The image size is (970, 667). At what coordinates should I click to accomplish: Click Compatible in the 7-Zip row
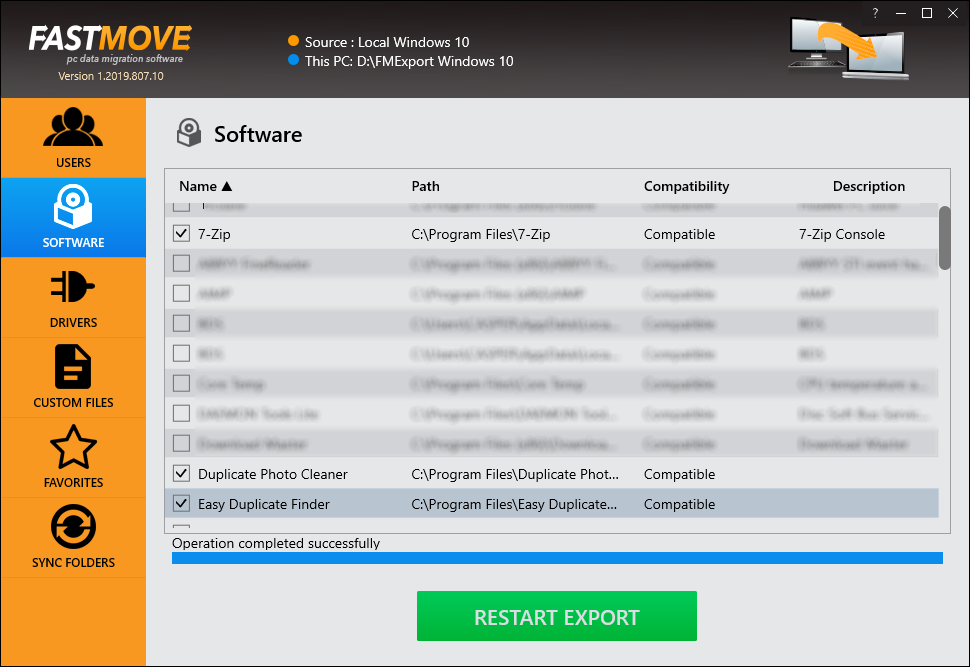coord(679,235)
